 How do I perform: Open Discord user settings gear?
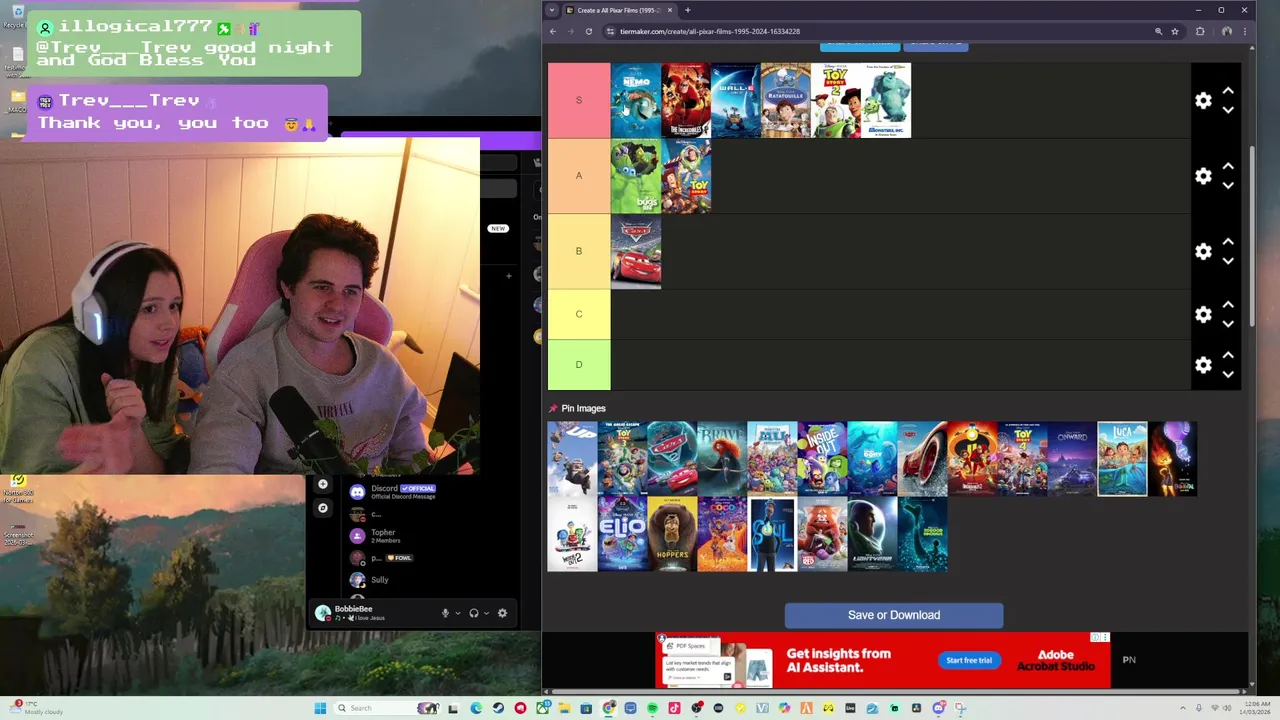pyautogui.click(x=502, y=613)
